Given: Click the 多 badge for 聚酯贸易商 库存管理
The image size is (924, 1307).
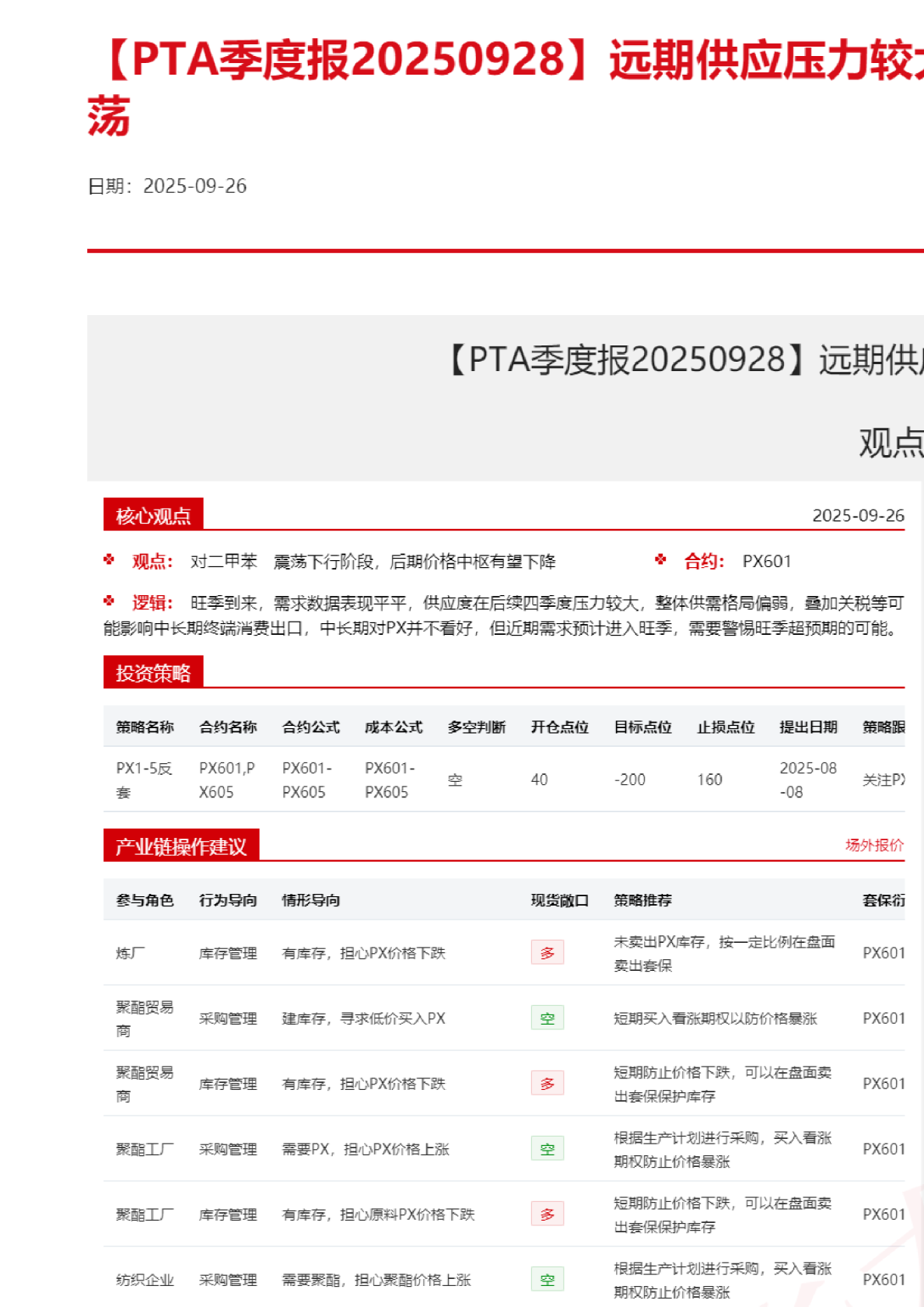Looking at the screenshot, I should pyautogui.click(x=547, y=1084).
